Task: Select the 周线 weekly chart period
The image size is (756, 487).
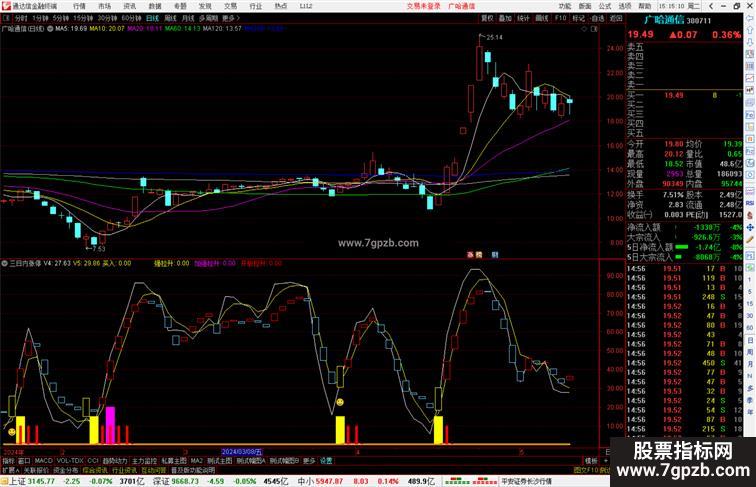Action: pyautogui.click(x=170, y=18)
